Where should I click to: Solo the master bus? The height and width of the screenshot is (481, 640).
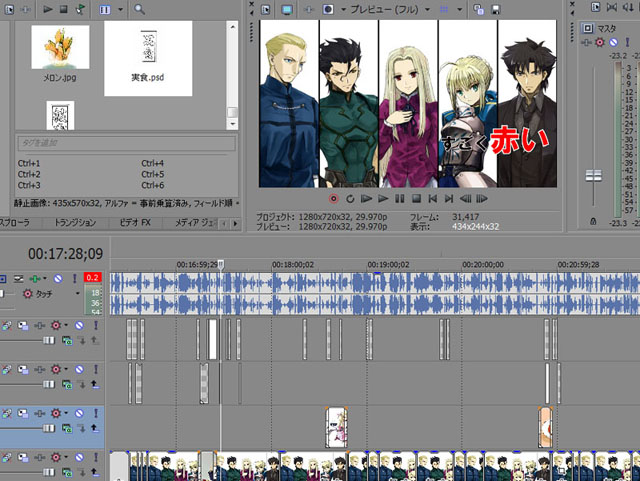627,42
